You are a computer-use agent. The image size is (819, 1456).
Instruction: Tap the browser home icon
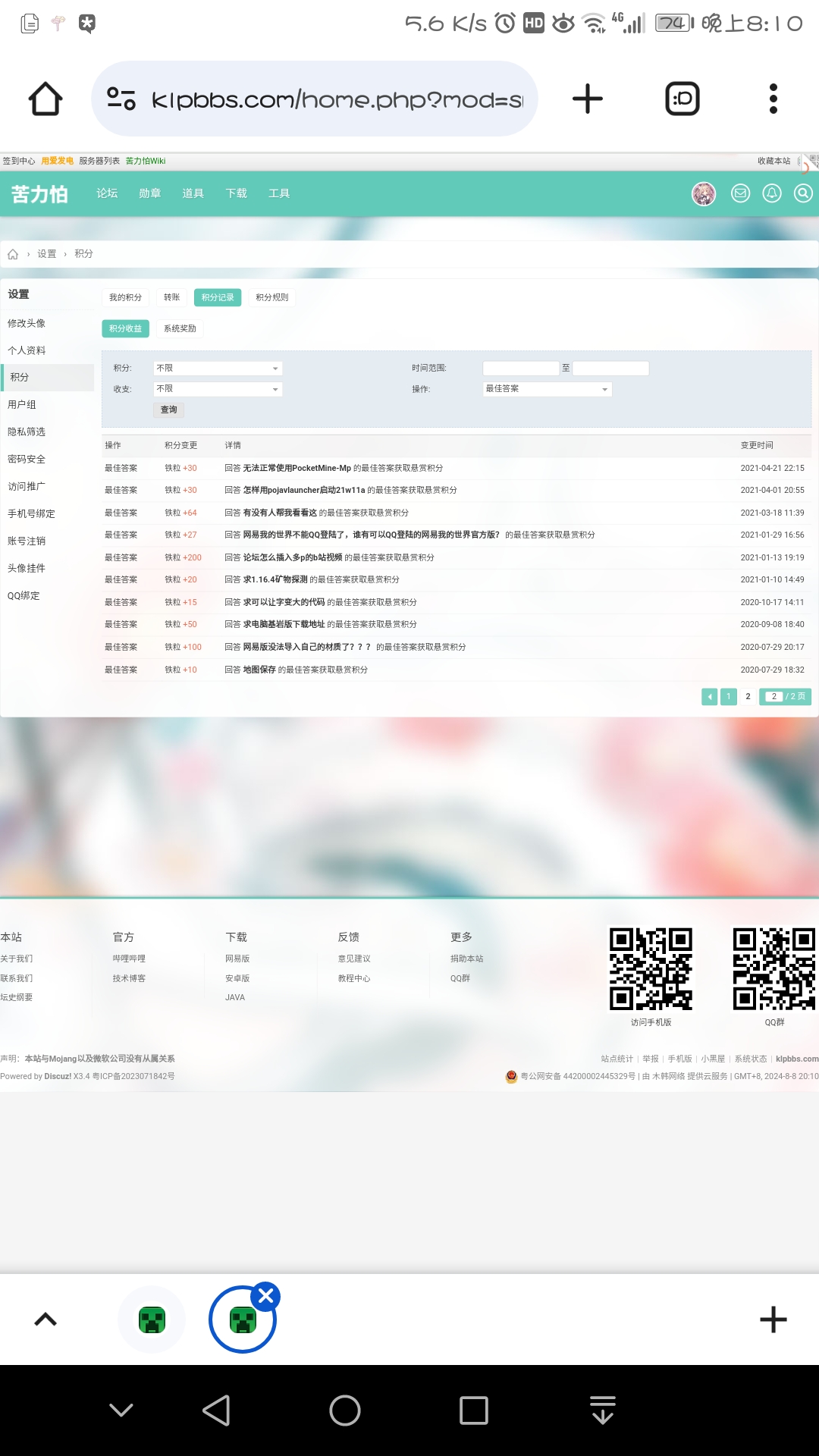(x=45, y=99)
